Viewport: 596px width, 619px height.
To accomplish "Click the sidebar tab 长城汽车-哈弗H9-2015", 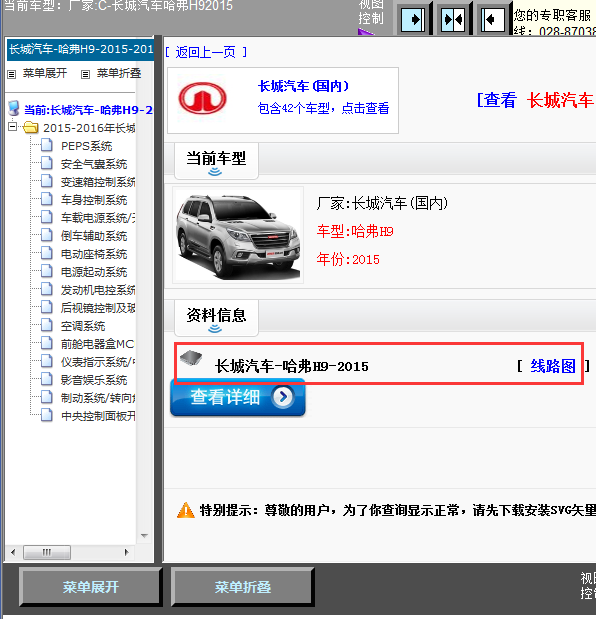I will 81,49.
